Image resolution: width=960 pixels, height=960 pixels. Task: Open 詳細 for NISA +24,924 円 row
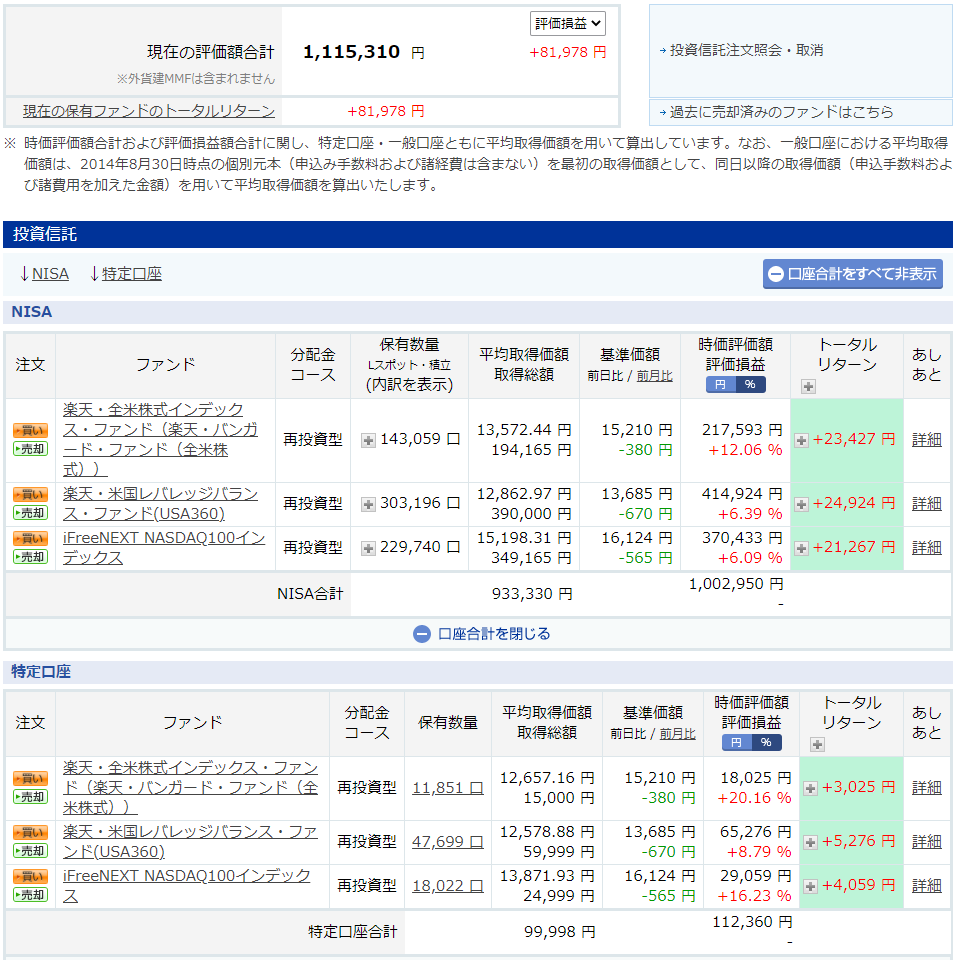point(926,504)
